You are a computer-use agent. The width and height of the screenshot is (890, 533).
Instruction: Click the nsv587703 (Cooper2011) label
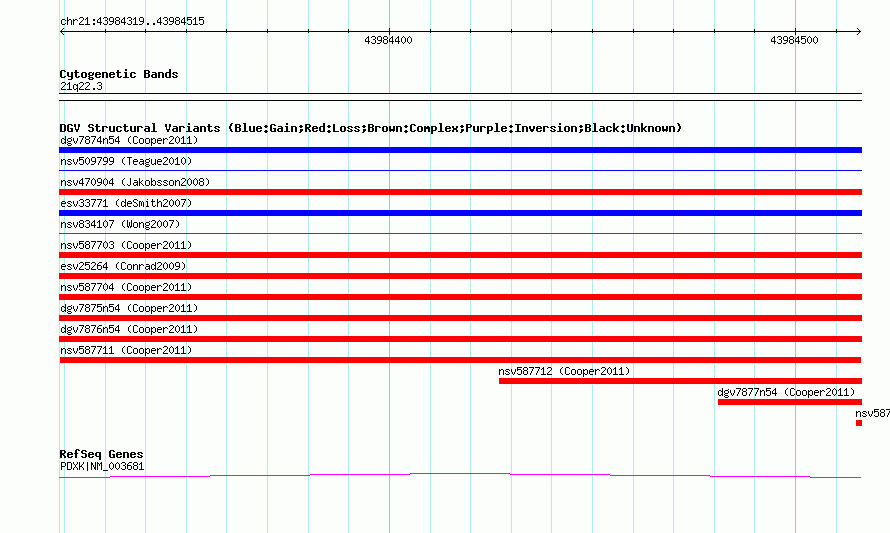pos(126,245)
